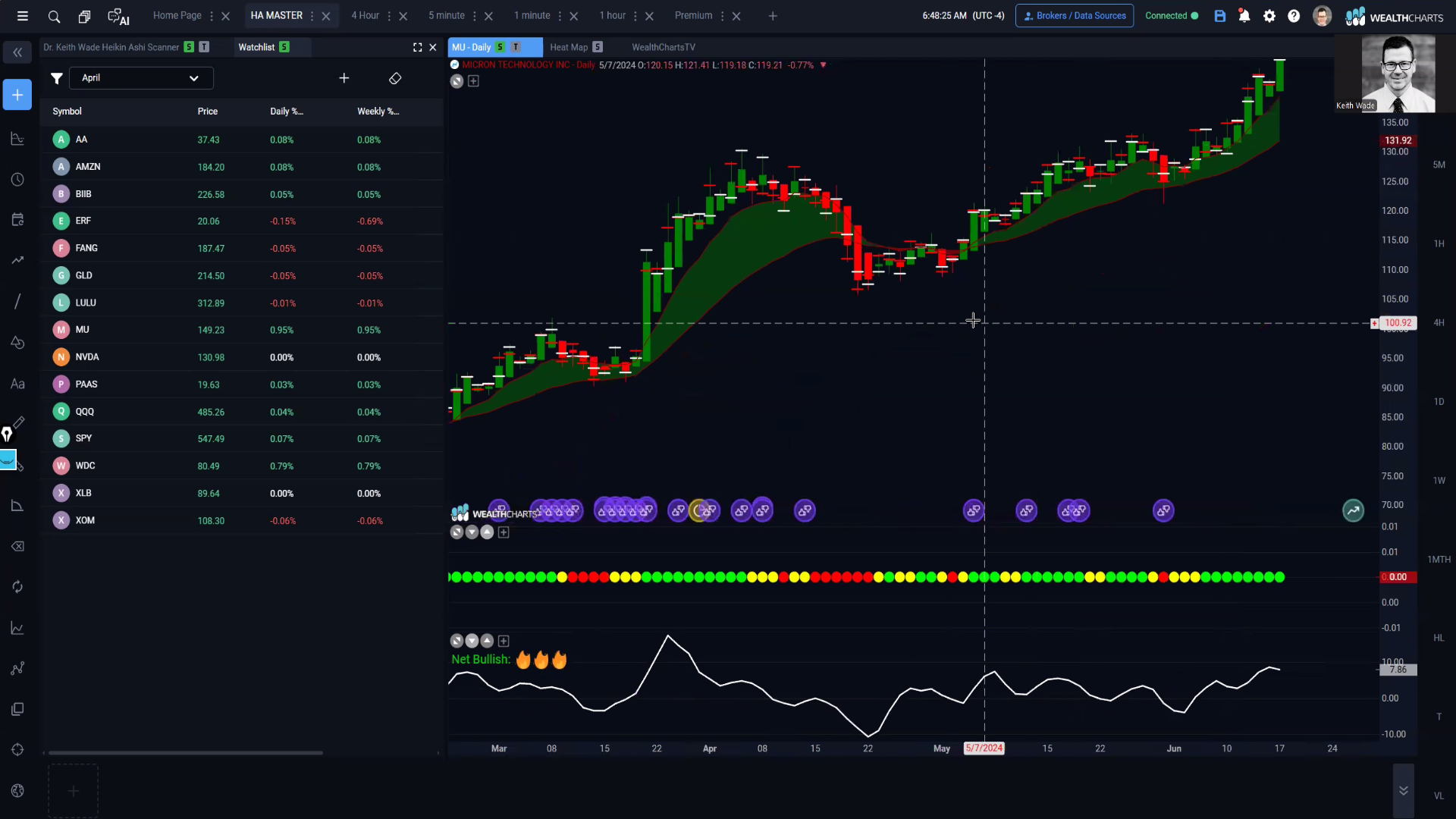Toggle visibility of the dots indicator pane
1456x819 pixels.
tap(457, 532)
